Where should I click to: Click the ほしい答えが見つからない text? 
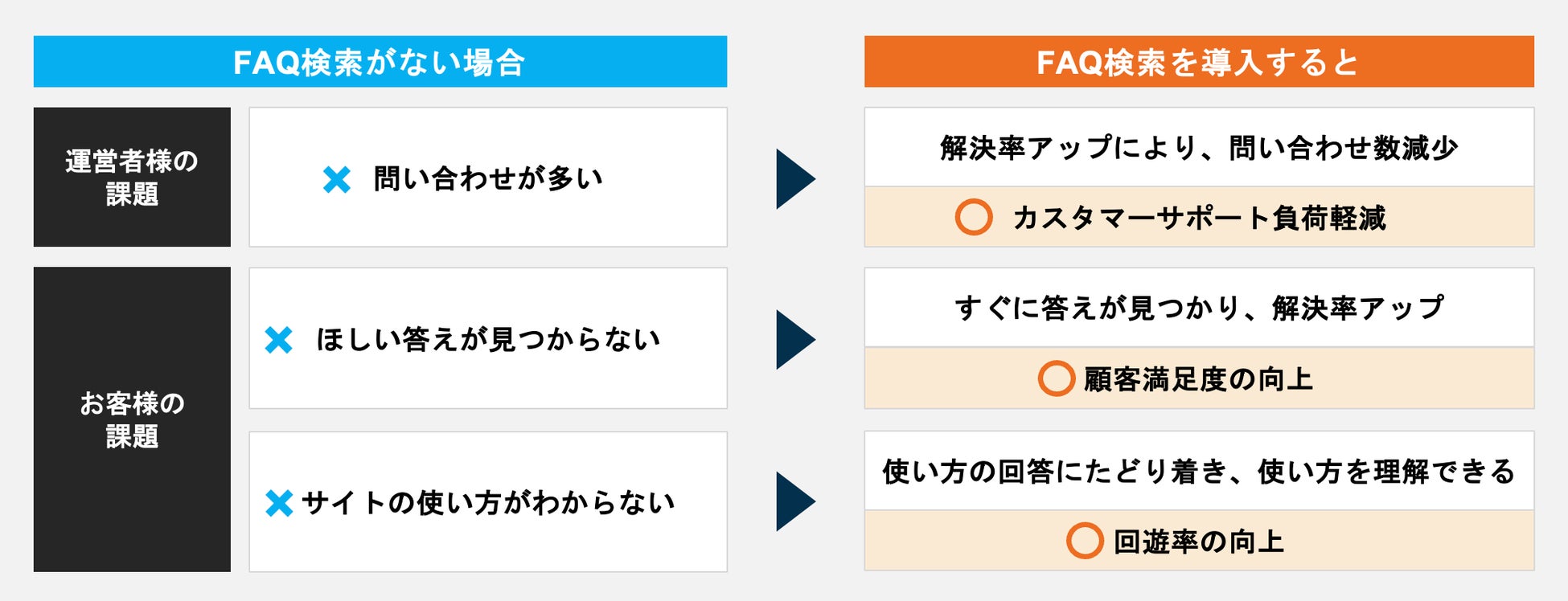[488, 340]
